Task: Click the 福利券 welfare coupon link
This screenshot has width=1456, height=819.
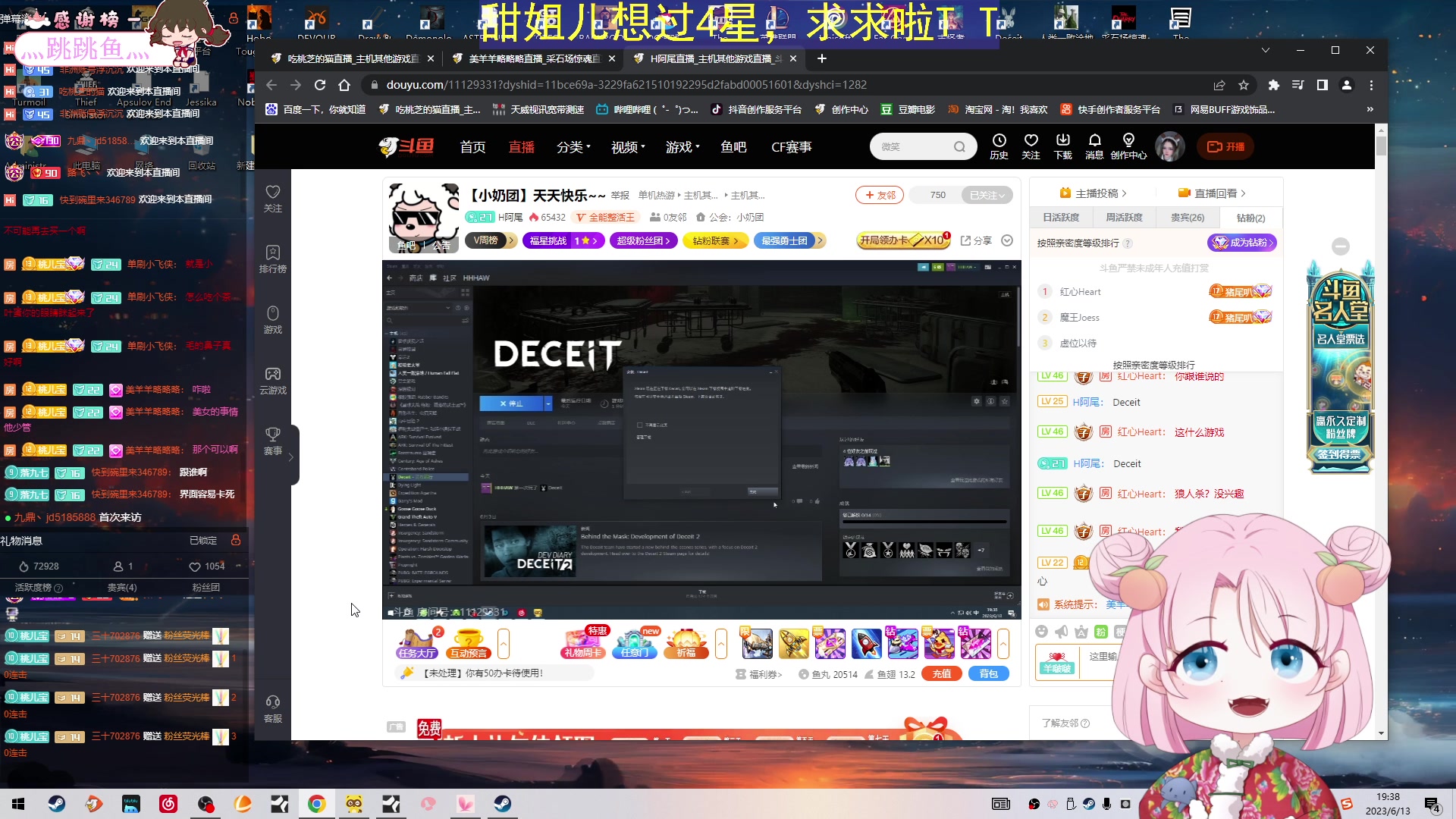Action: click(x=758, y=674)
